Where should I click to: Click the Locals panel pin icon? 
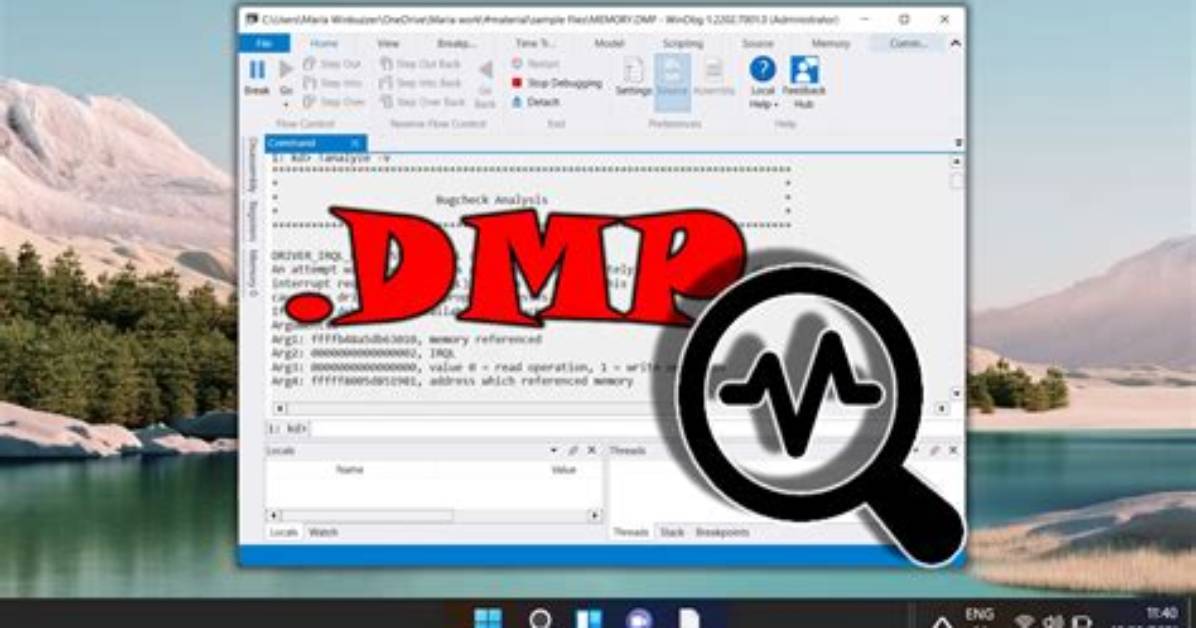point(573,451)
